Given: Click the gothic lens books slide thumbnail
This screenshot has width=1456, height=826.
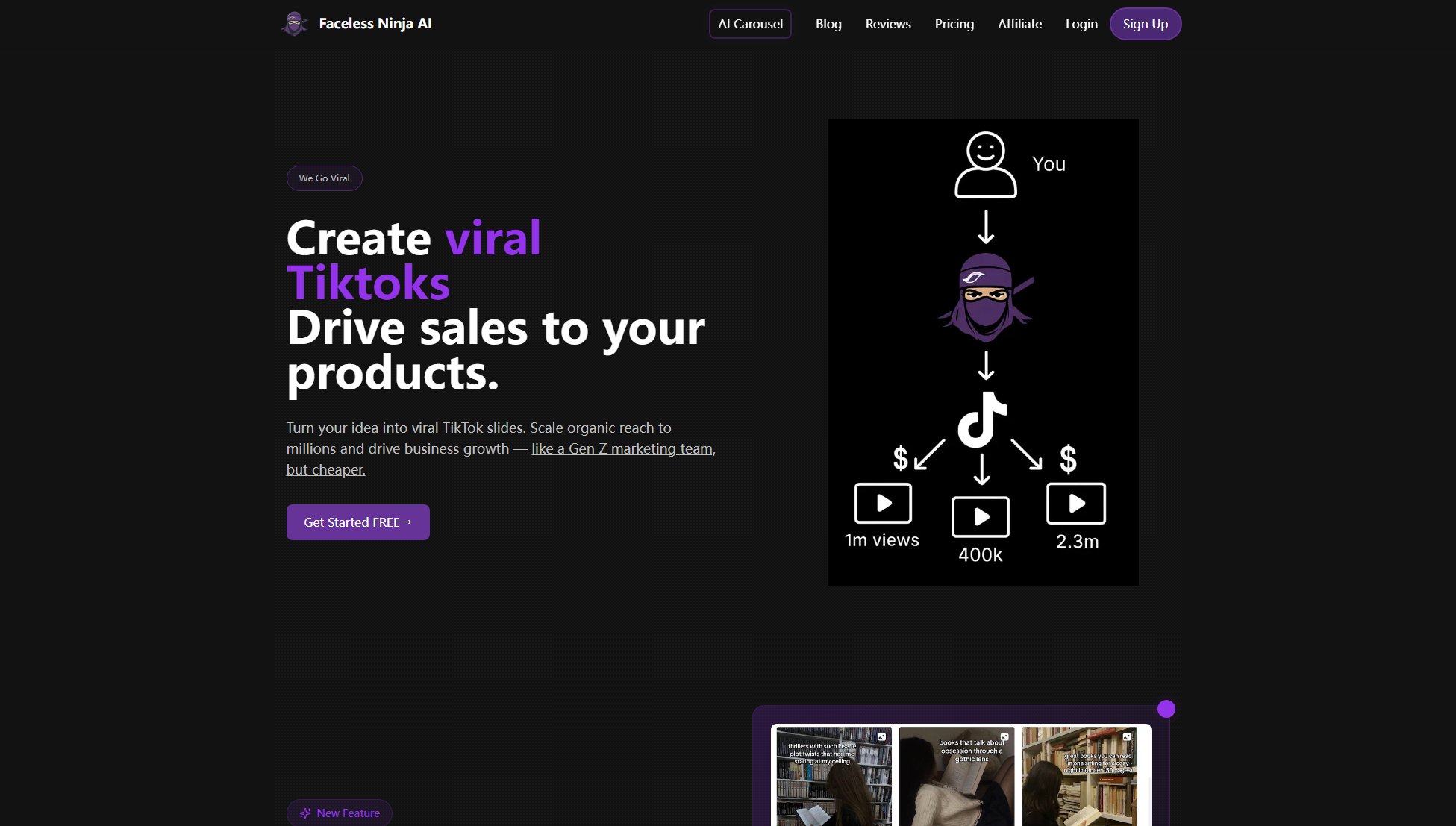Looking at the screenshot, I should (x=957, y=776).
